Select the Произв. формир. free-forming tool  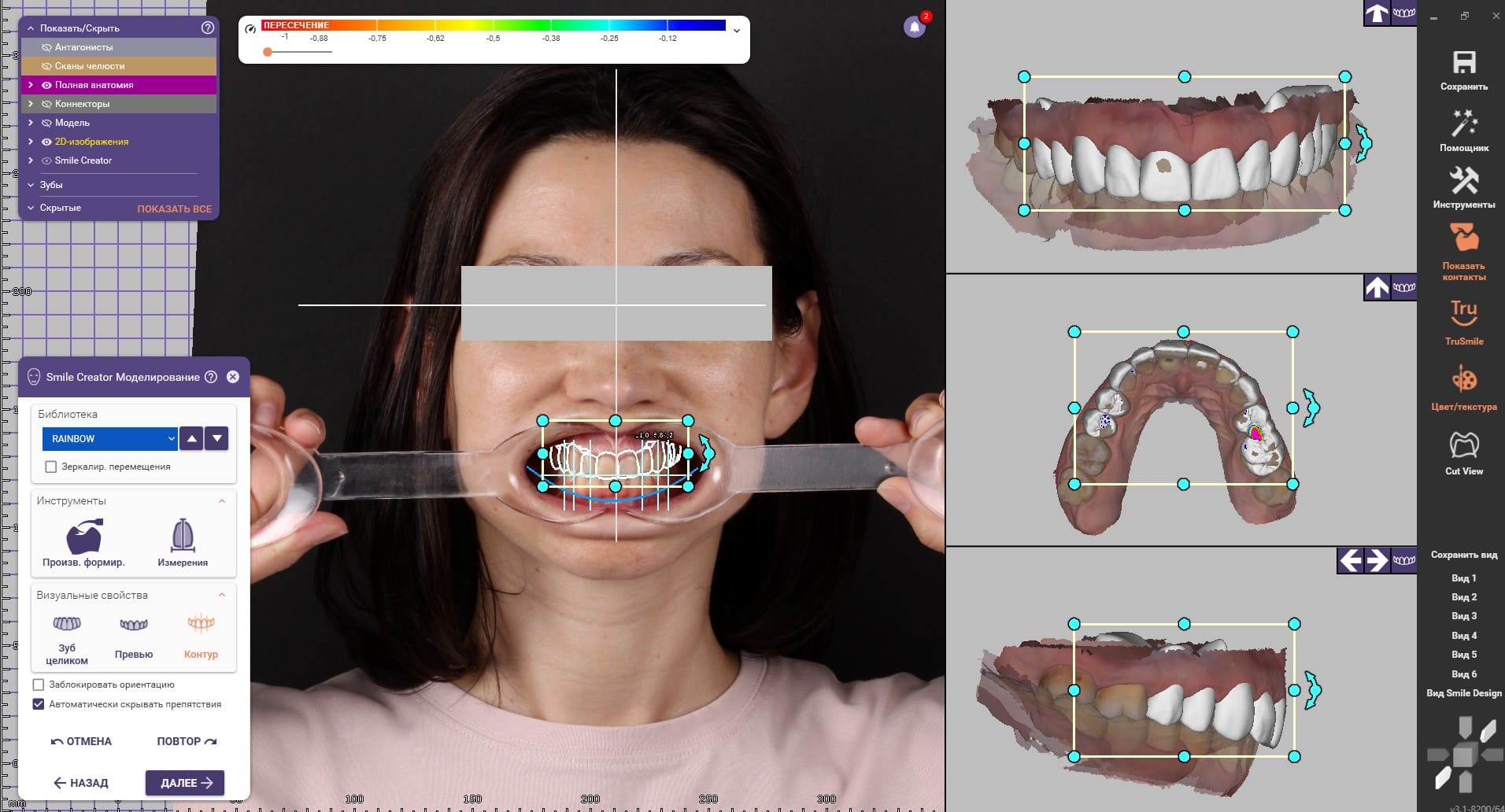(84, 538)
